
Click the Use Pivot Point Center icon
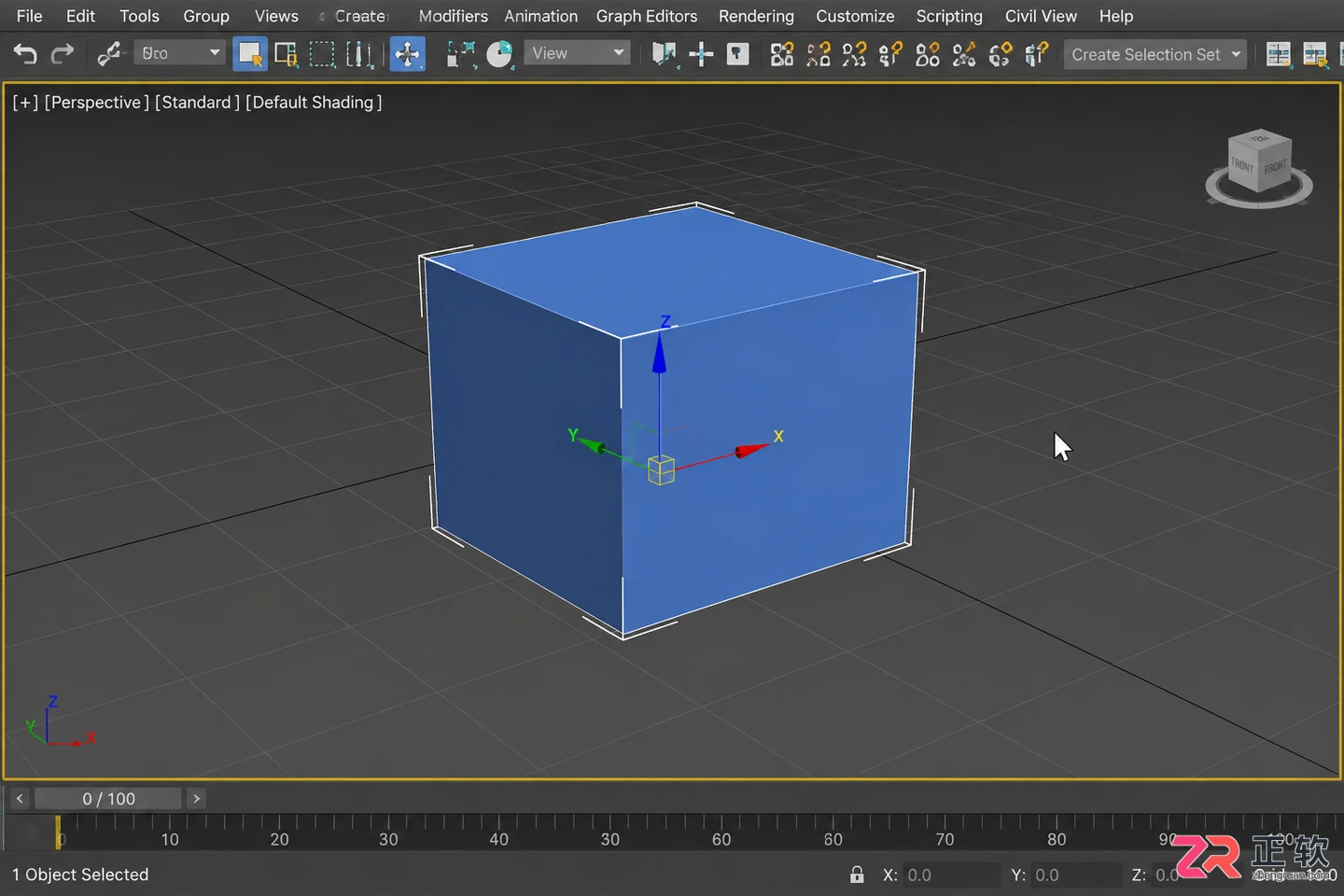tap(664, 54)
